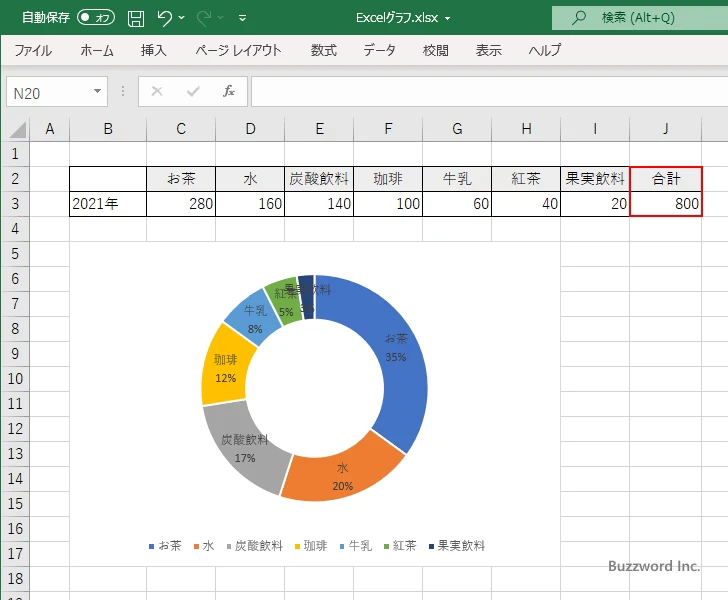Select the cell containing 140
This screenshot has height=600, width=728.
[x=319, y=204]
